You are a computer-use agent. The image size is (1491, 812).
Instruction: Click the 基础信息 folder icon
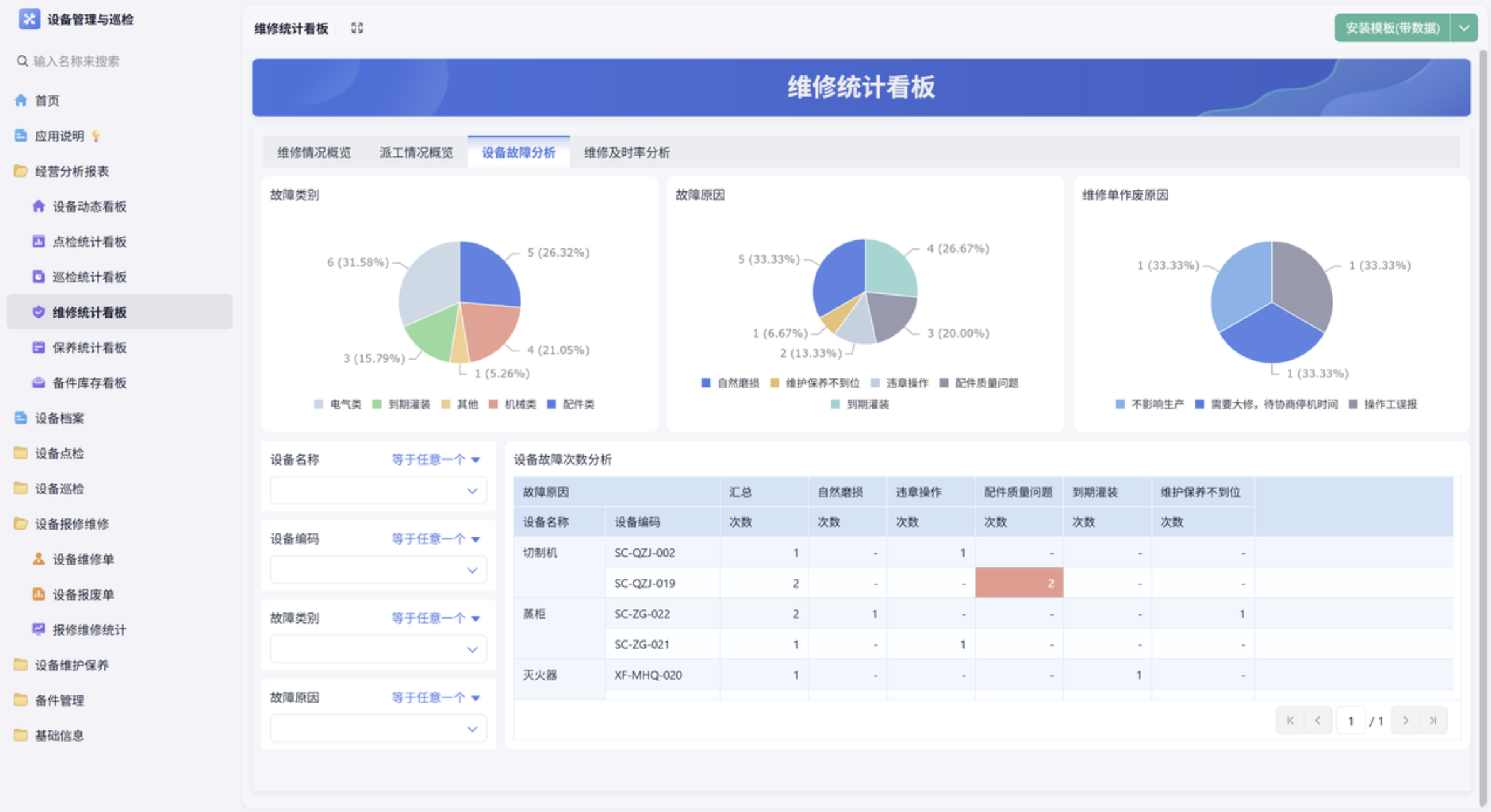click(21, 735)
